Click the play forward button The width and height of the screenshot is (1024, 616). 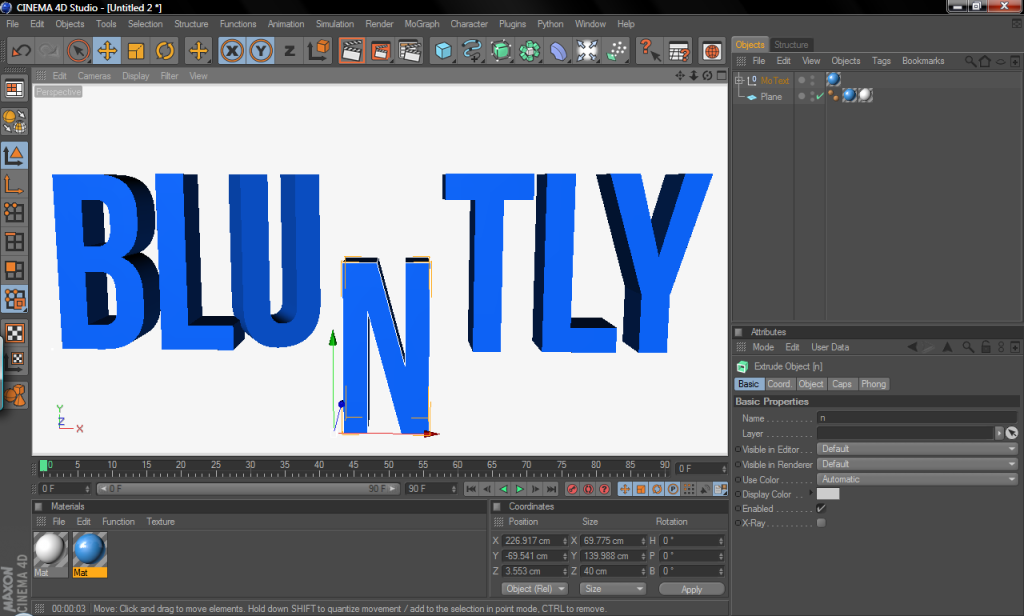pos(520,489)
